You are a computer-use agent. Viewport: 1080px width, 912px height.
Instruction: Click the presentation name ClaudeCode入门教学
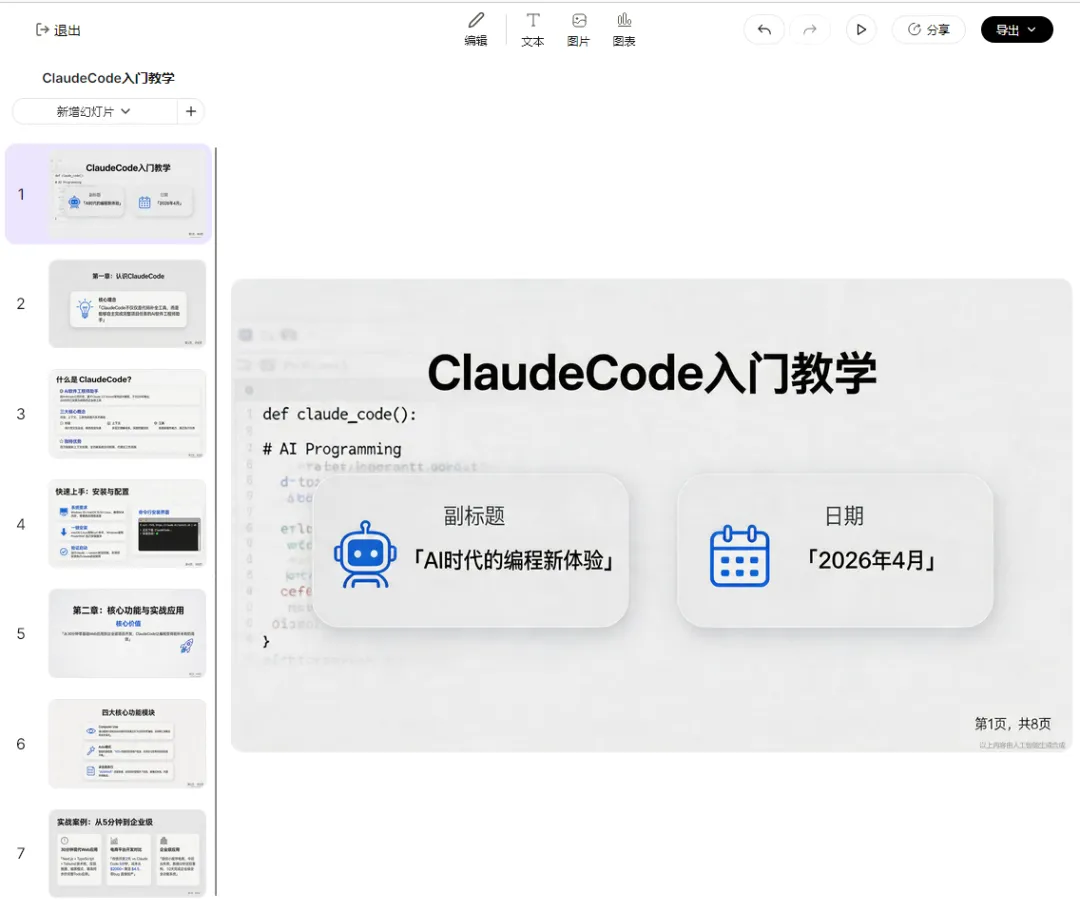(x=108, y=78)
